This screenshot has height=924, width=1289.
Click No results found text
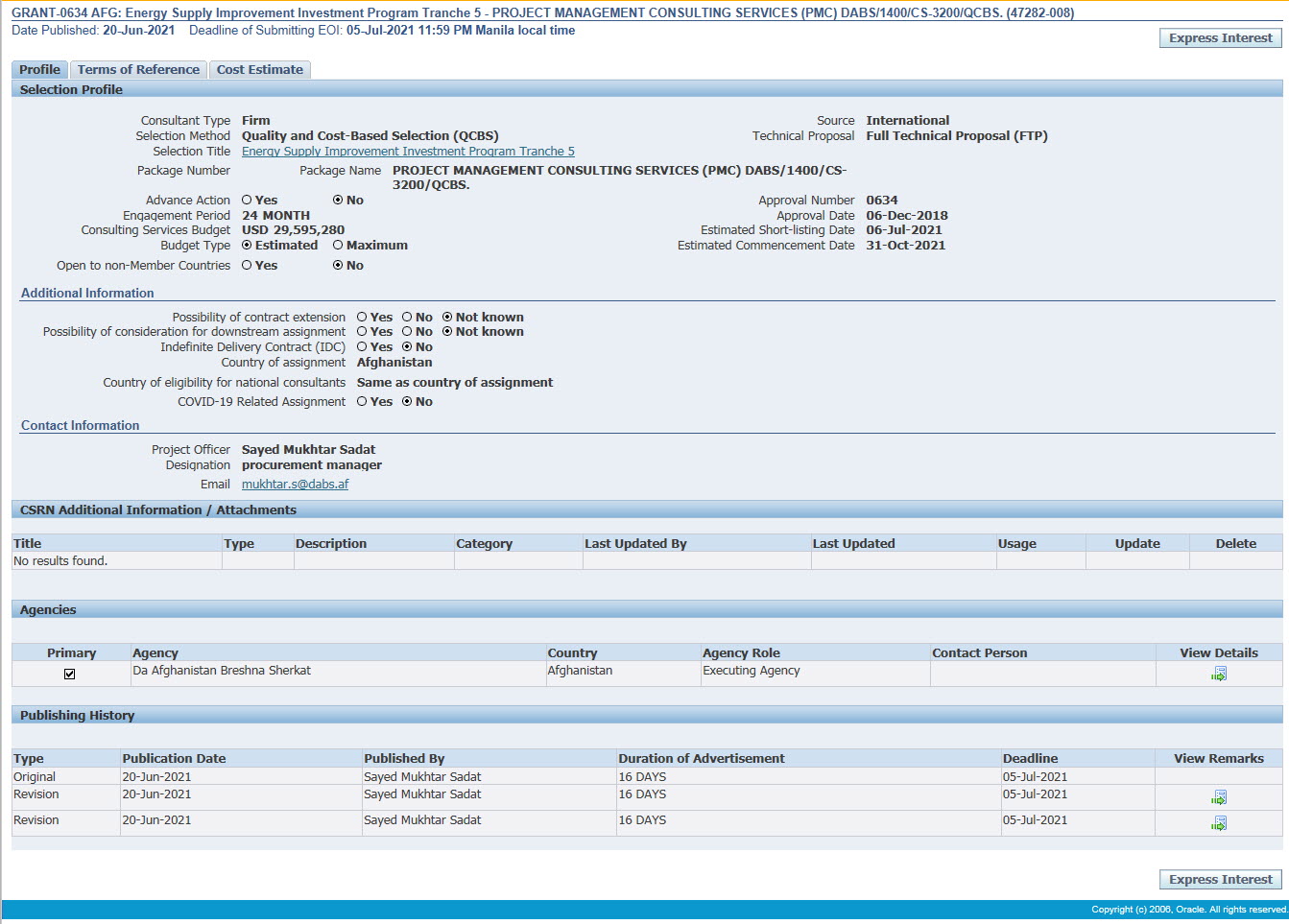(60, 561)
